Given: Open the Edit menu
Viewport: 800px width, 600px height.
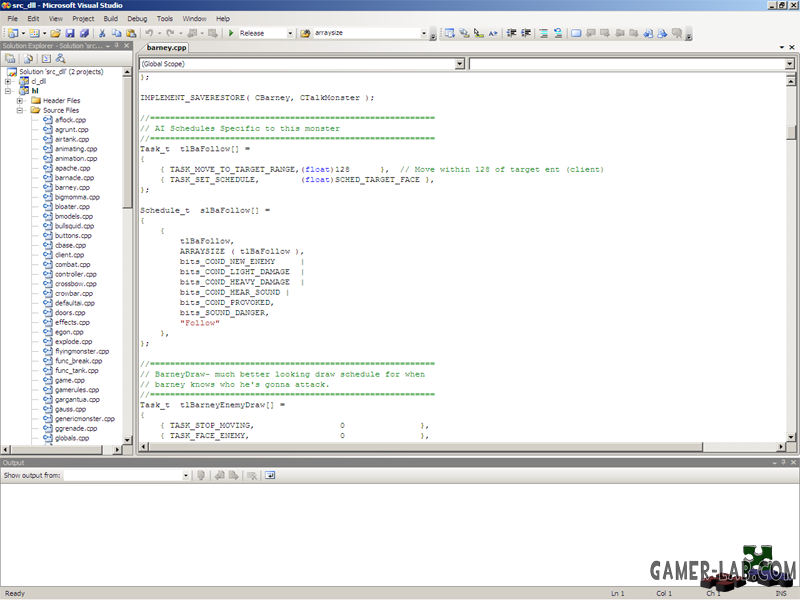Looking at the screenshot, I should [x=33, y=18].
